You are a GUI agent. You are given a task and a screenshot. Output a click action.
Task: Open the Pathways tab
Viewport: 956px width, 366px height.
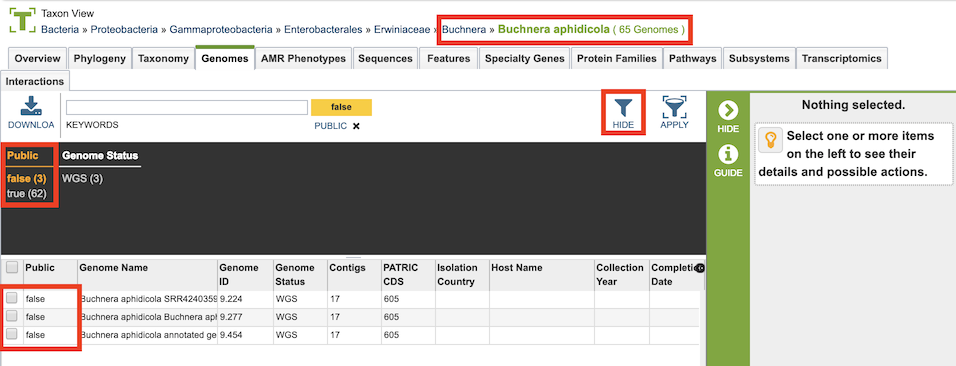tap(692, 59)
